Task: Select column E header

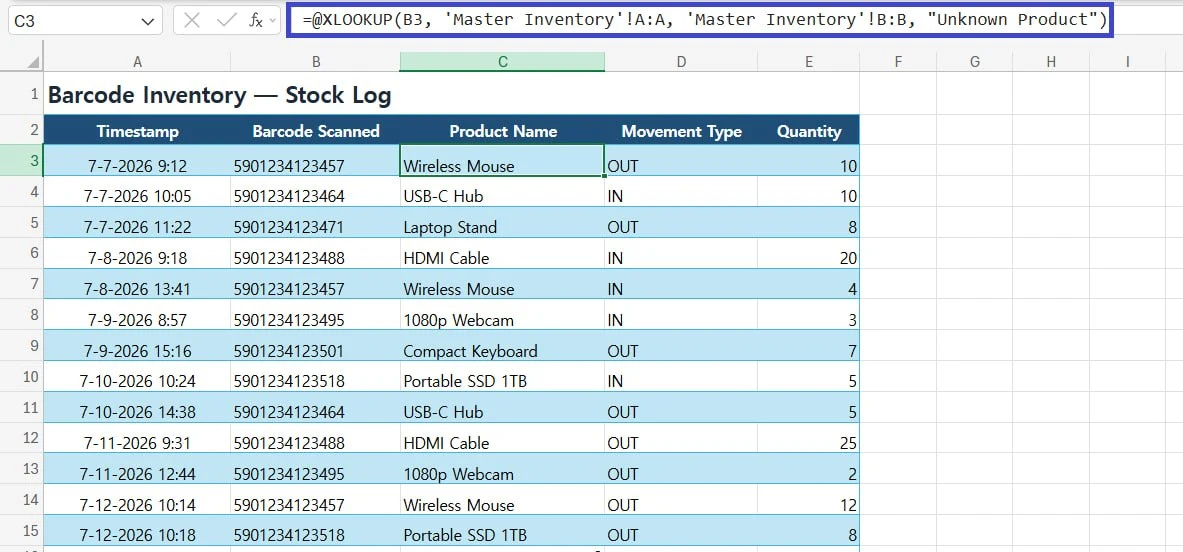Action: (809, 62)
